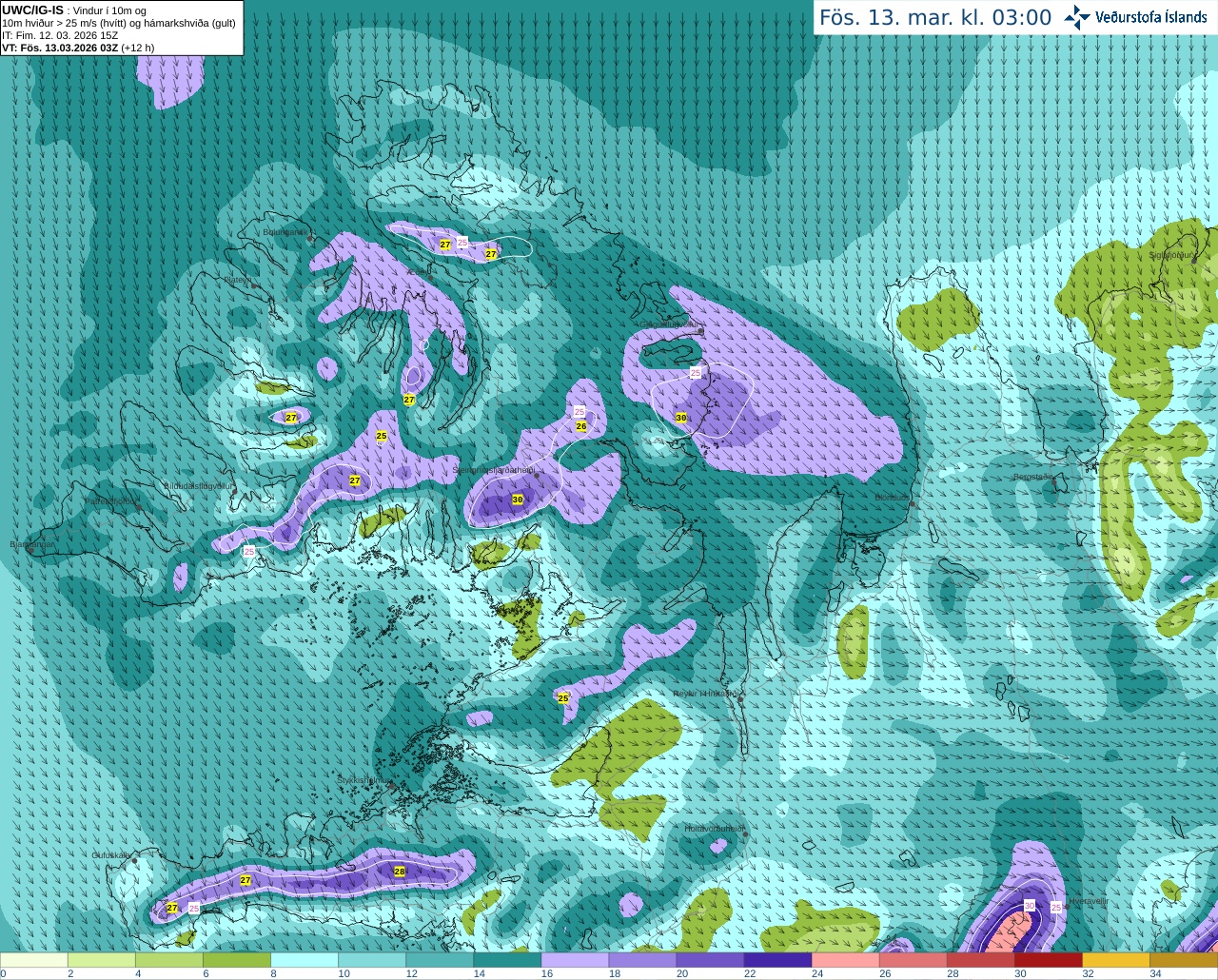The image size is (1218, 980).
Task: Click the Hveravellir station label
Action: click(x=1089, y=900)
